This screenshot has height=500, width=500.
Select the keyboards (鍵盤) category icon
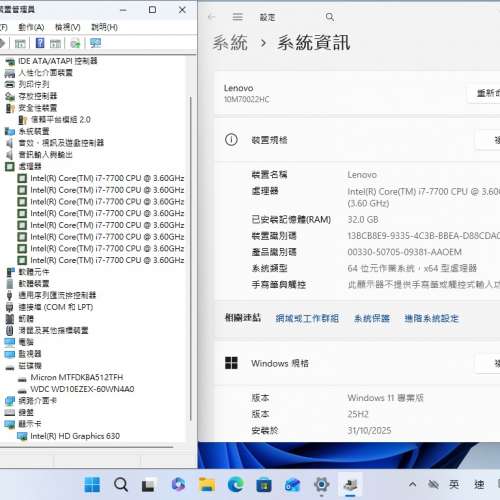click(10, 412)
